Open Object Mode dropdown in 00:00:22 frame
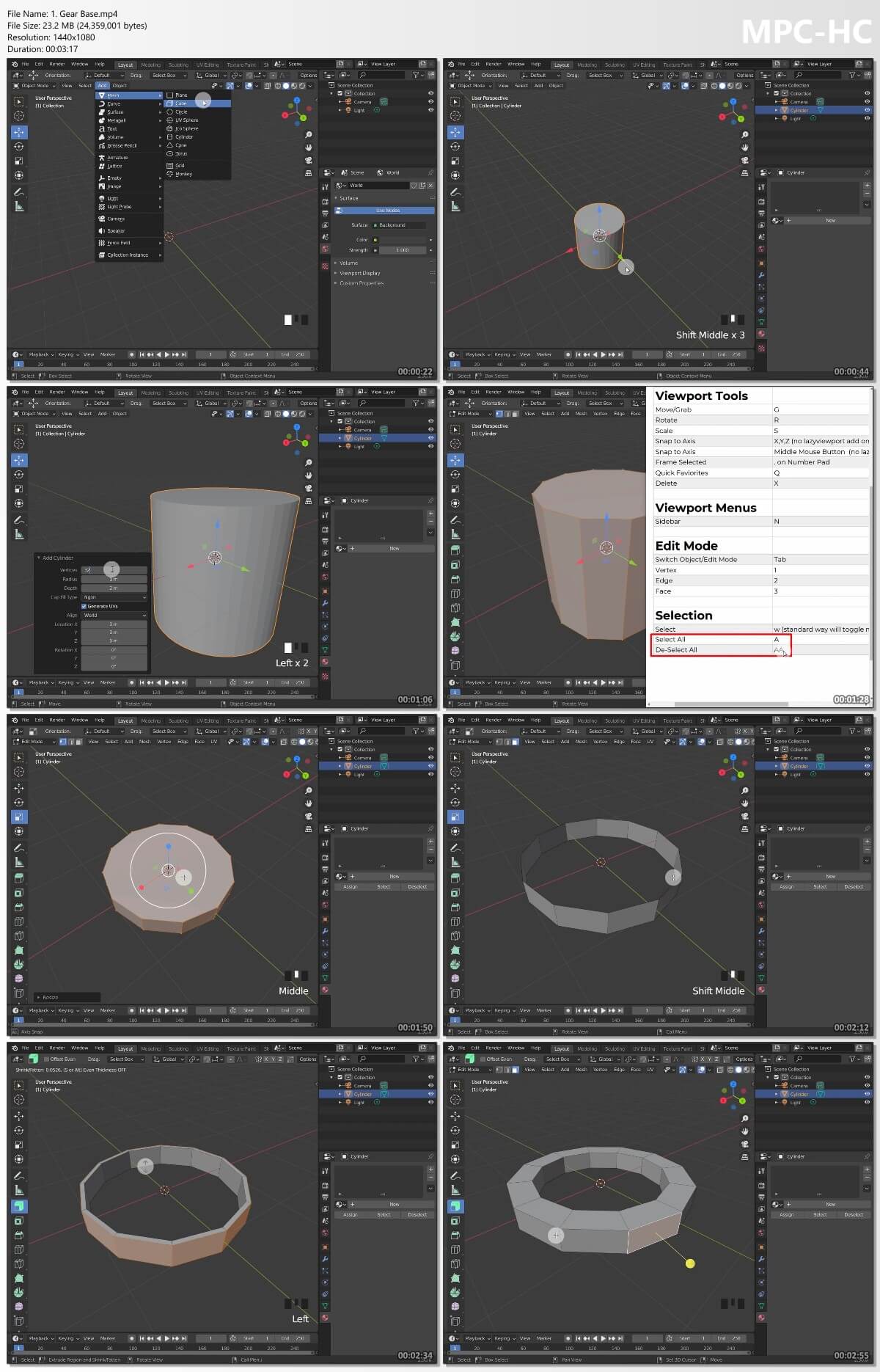Viewport: 880px width, 1372px height. point(32,86)
